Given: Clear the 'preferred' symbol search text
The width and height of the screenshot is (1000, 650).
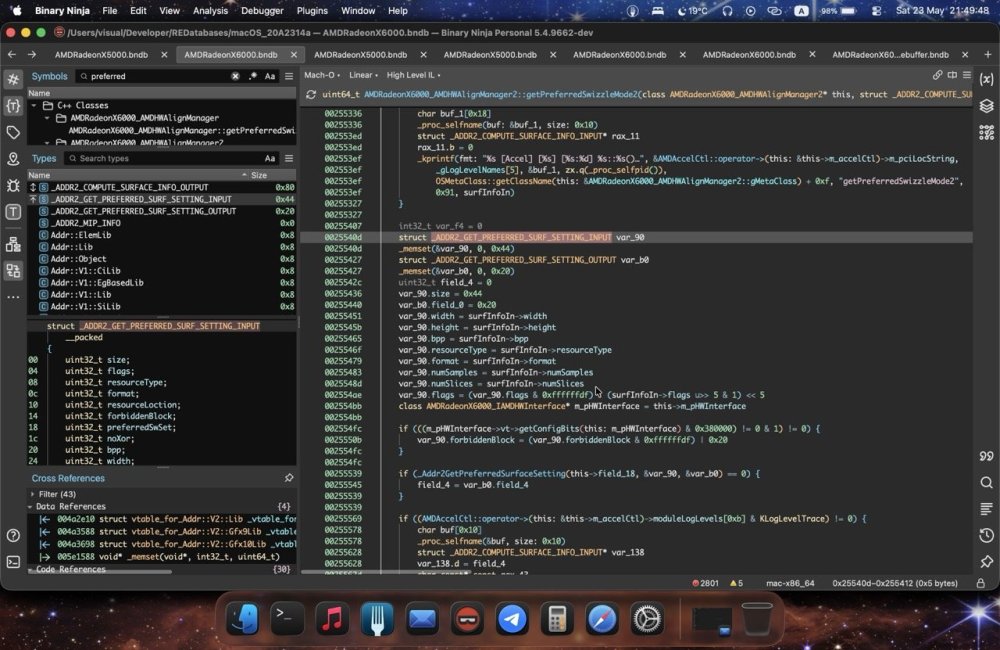Looking at the screenshot, I should click(235, 76).
